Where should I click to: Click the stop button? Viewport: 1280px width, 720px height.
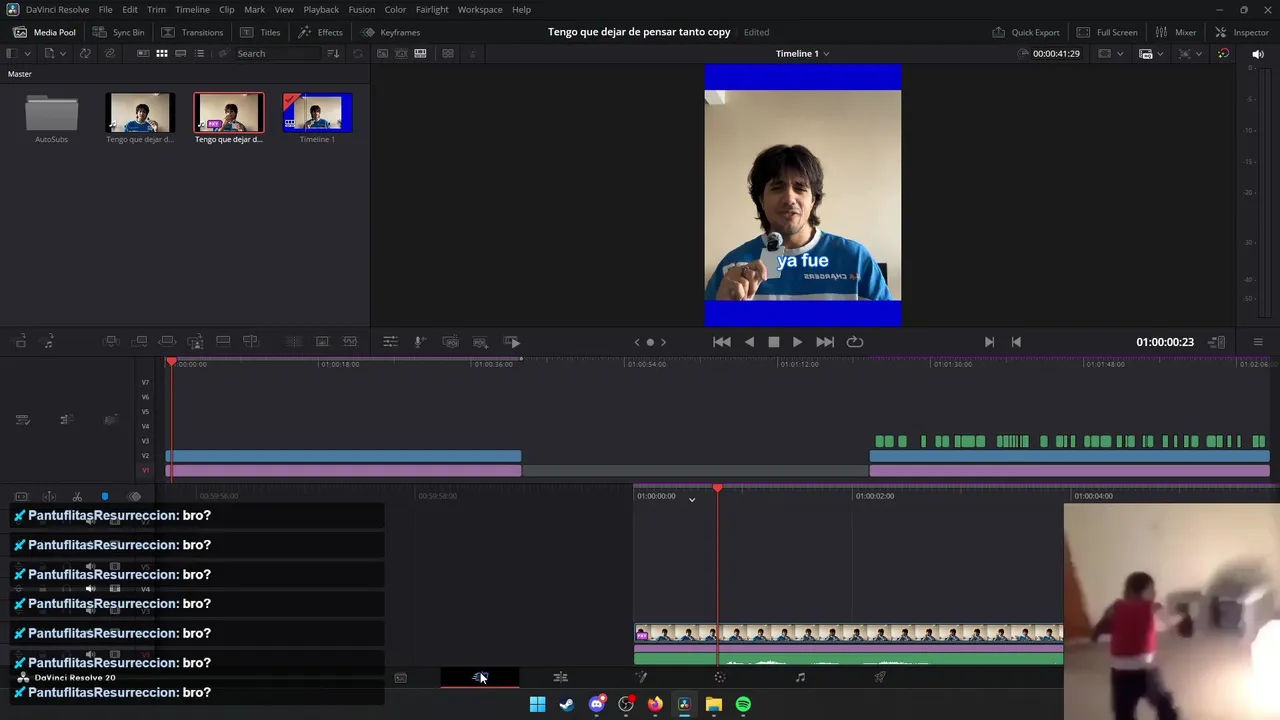pos(773,342)
